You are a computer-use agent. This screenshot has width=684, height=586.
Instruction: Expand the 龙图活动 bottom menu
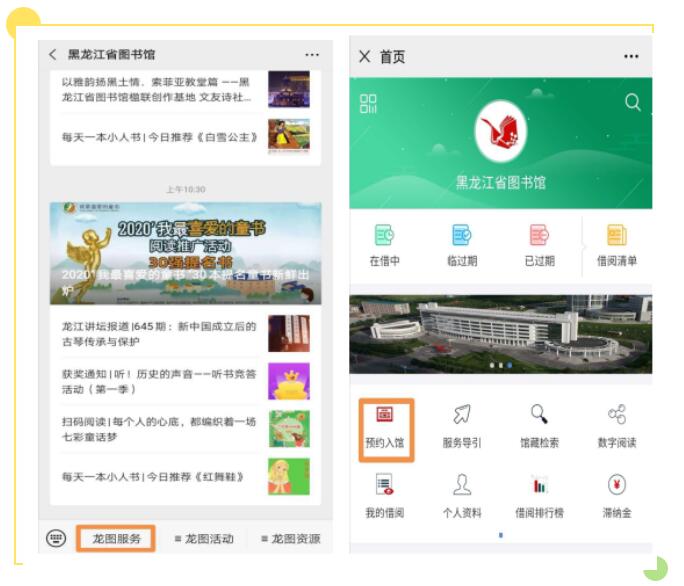pos(204,538)
